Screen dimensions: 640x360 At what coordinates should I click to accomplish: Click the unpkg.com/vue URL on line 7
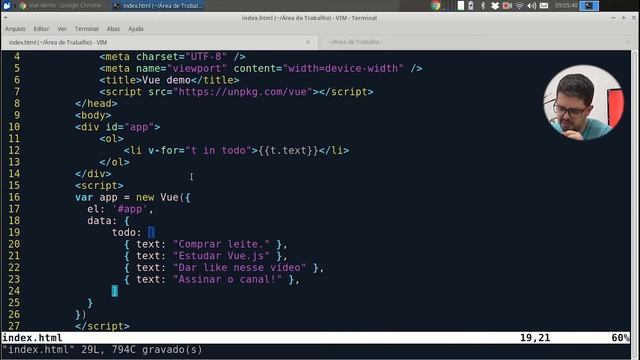pyautogui.click(x=243, y=92)
